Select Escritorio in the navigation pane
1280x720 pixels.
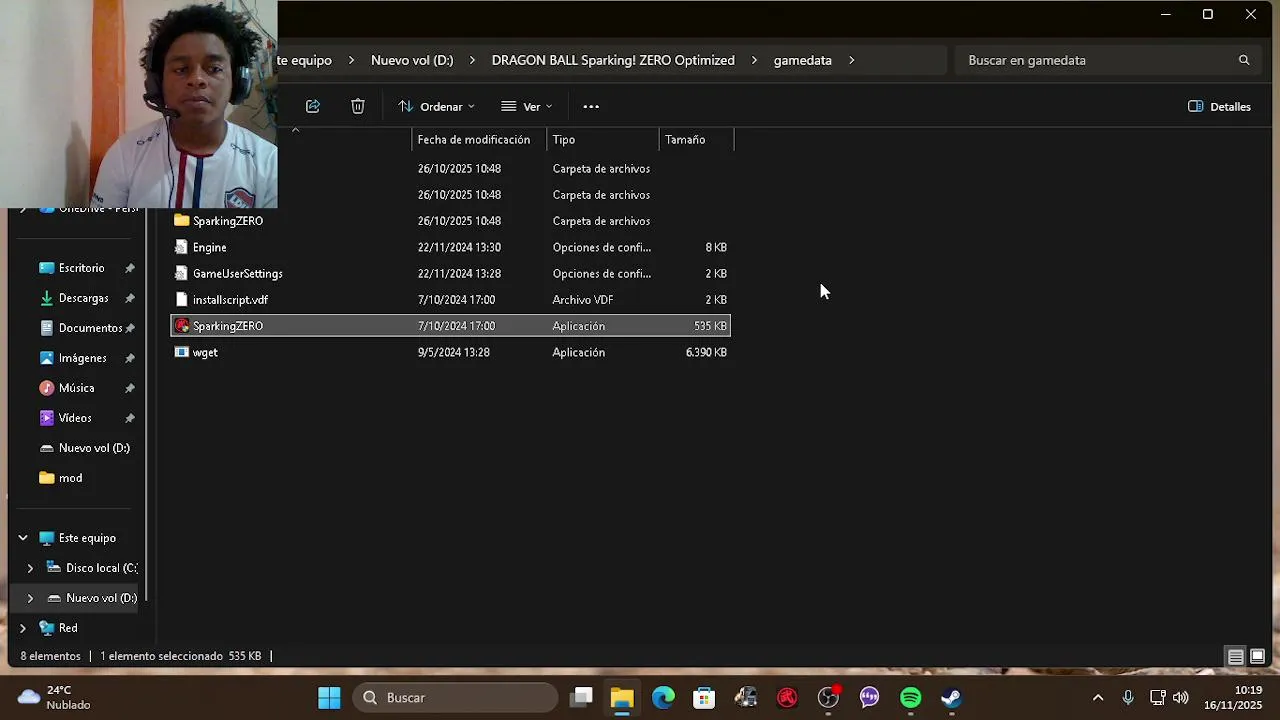[x=81, y=268]
